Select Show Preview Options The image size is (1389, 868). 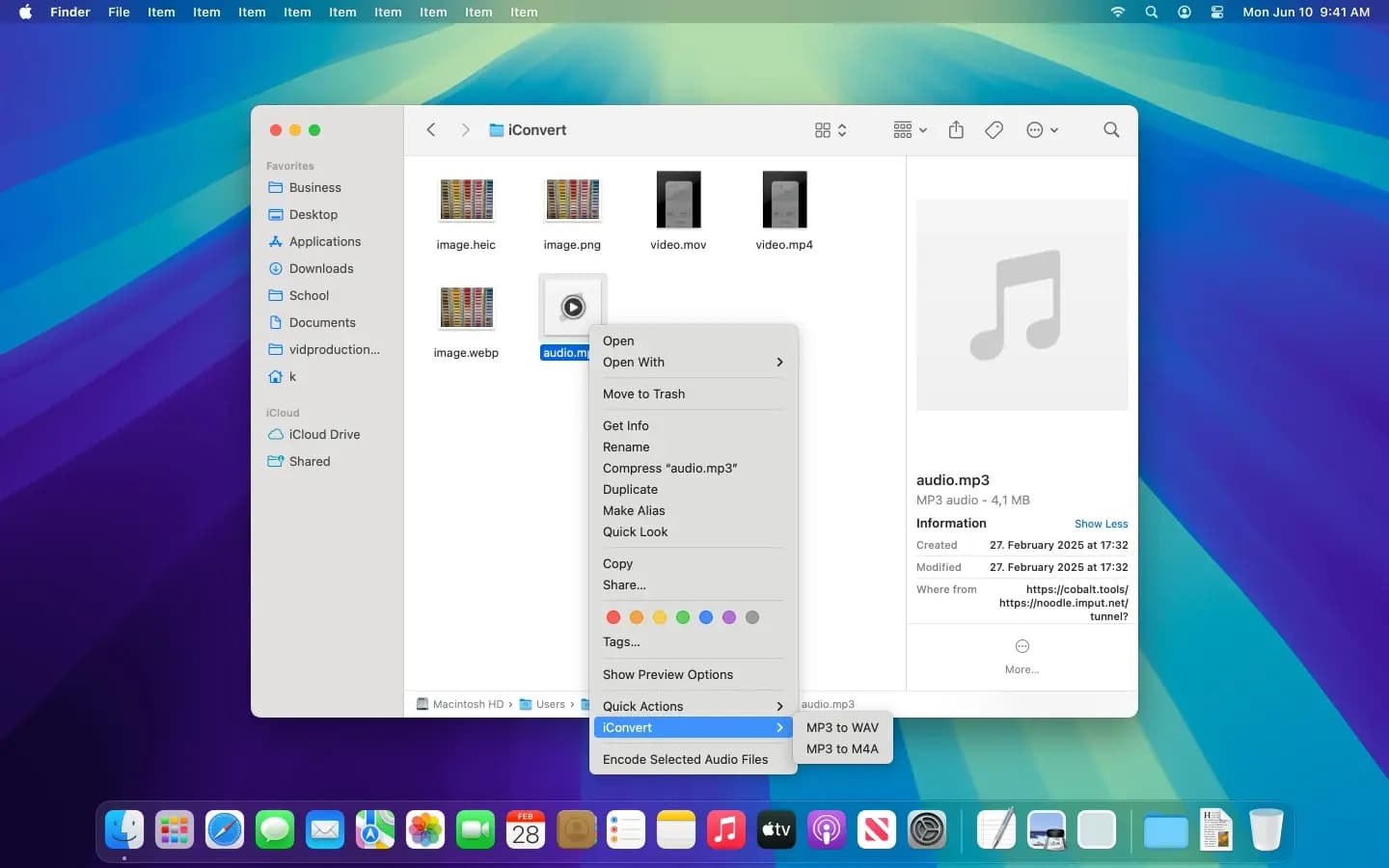point(694,675)
